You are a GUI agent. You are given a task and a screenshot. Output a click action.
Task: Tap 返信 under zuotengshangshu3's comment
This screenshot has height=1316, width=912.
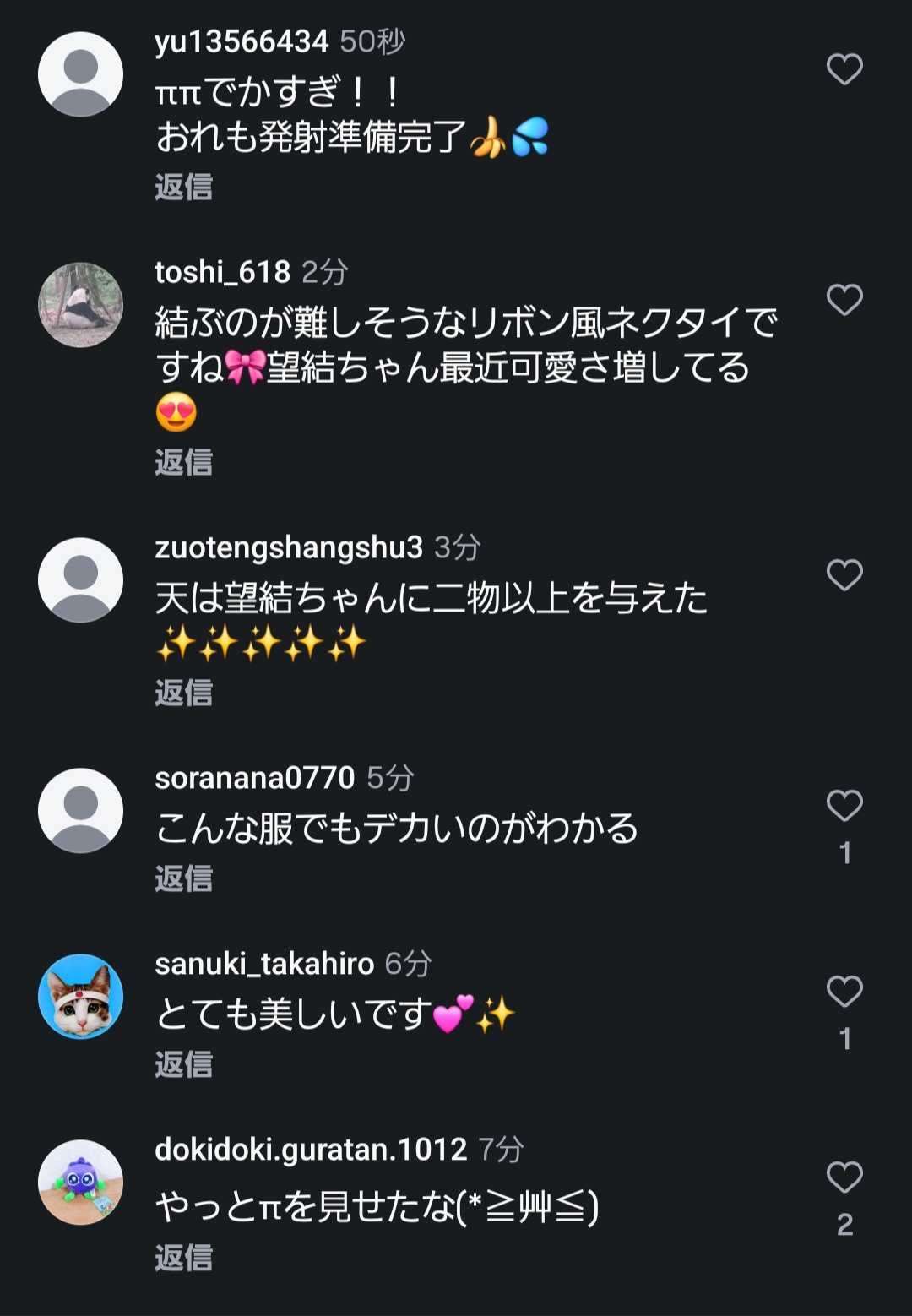click(183, 693)
